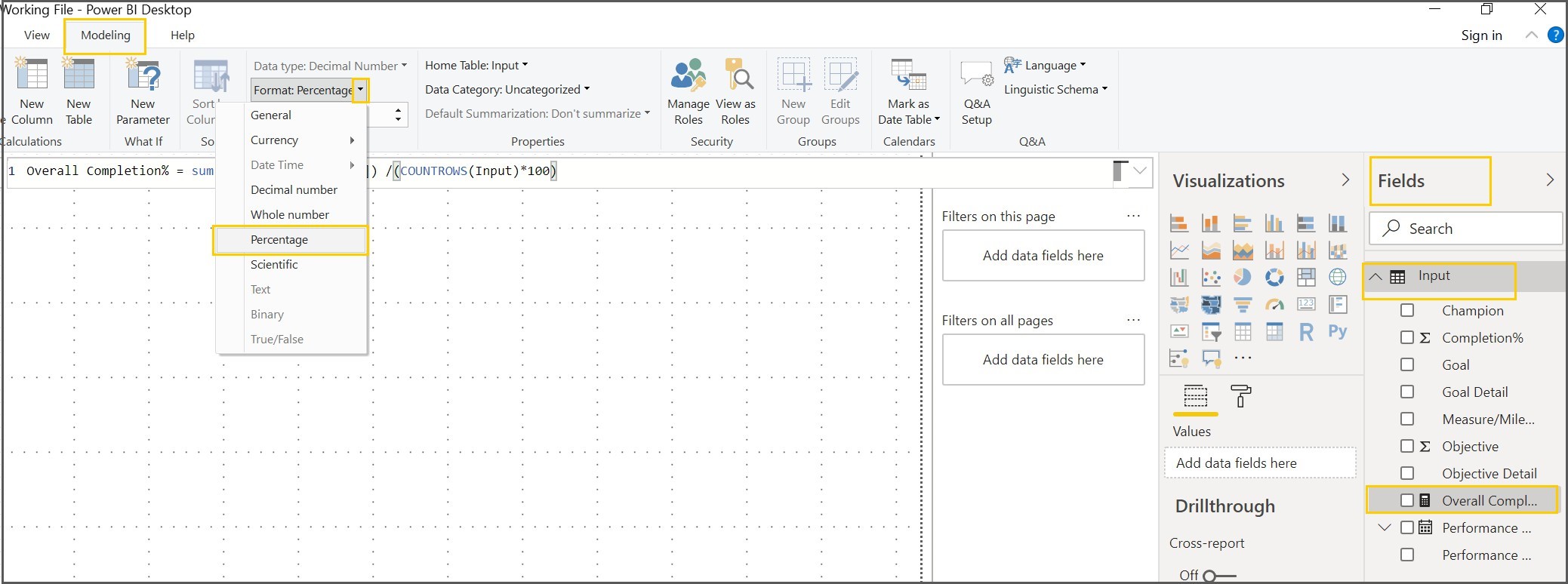Insert a Matrix visual
Screen dimensions: 1568x584
click(1274, 332)
